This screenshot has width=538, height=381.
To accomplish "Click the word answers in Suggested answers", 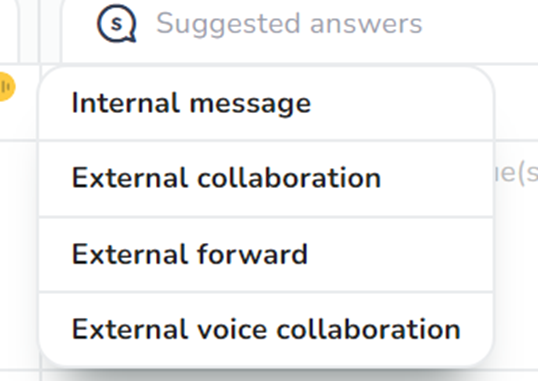I will coord(366,25).
